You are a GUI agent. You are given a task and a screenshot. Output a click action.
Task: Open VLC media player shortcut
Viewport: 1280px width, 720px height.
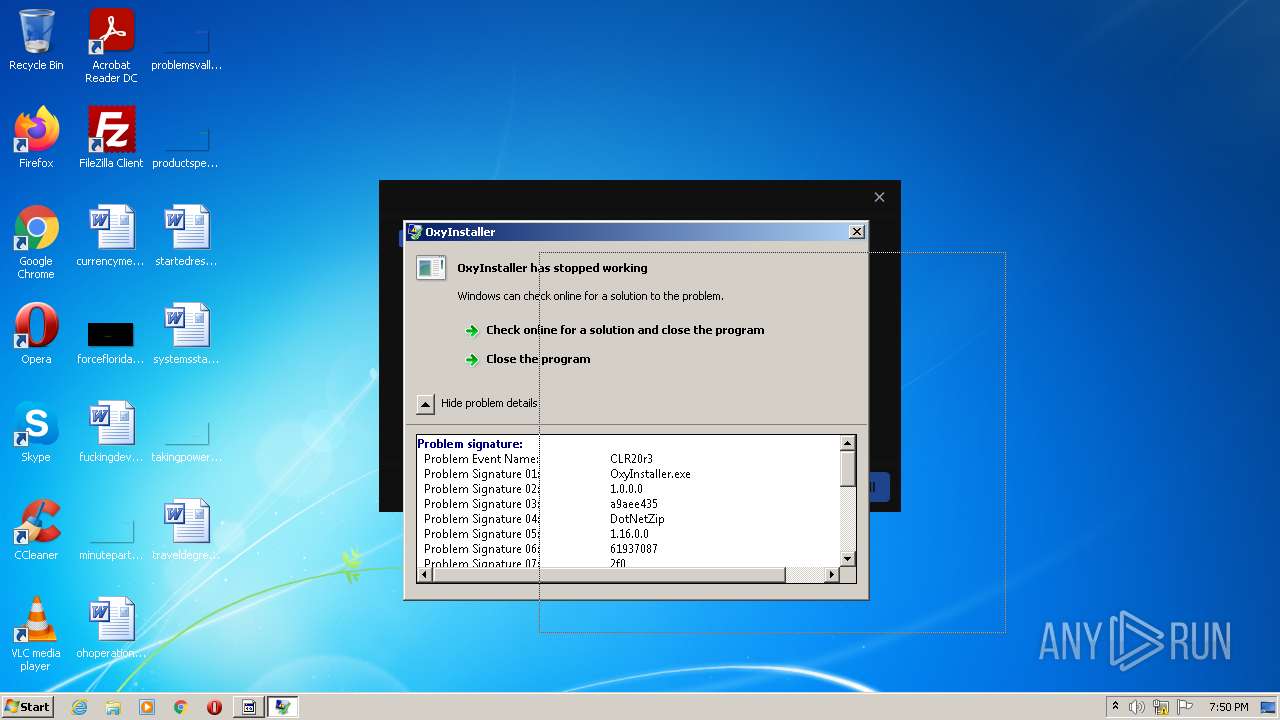coord(36,634)
